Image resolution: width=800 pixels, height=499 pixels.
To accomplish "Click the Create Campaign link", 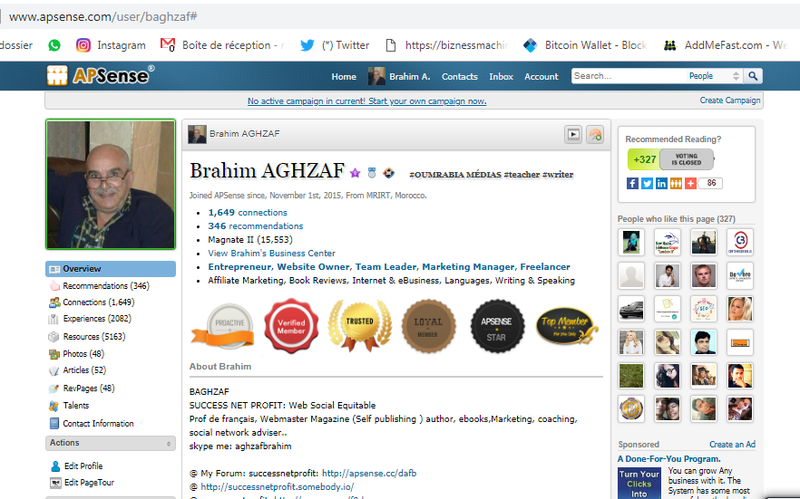I will [x=730, y=101].
